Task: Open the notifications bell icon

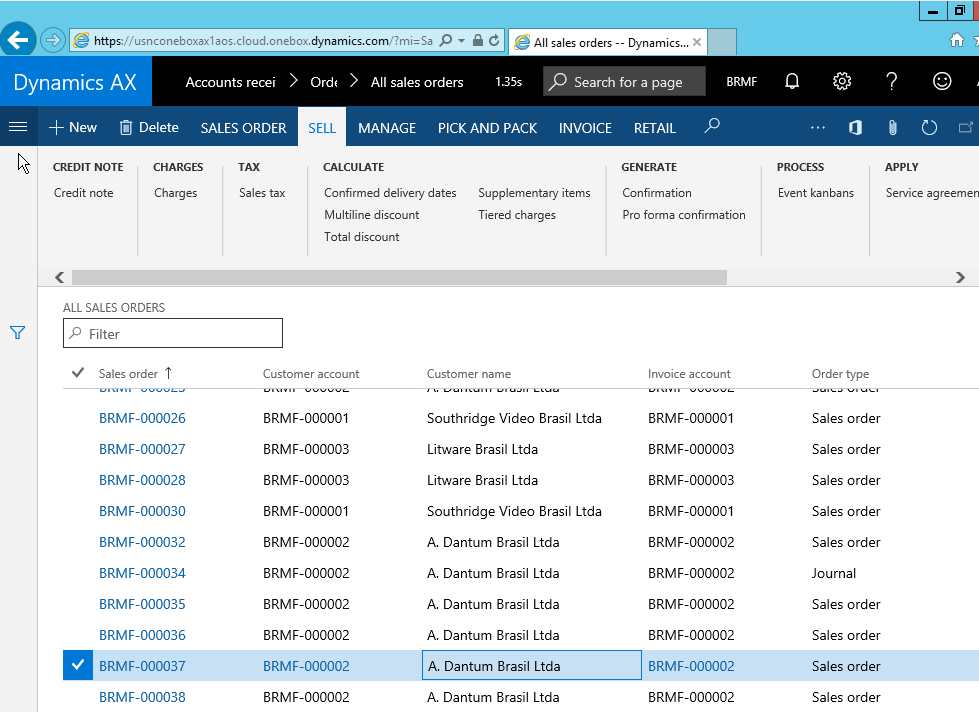Action: [791, 81]
